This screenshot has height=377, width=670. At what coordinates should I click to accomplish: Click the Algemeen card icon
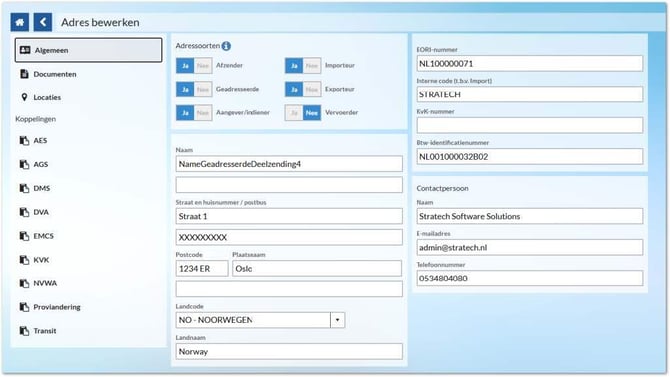(x=25, y=50)
